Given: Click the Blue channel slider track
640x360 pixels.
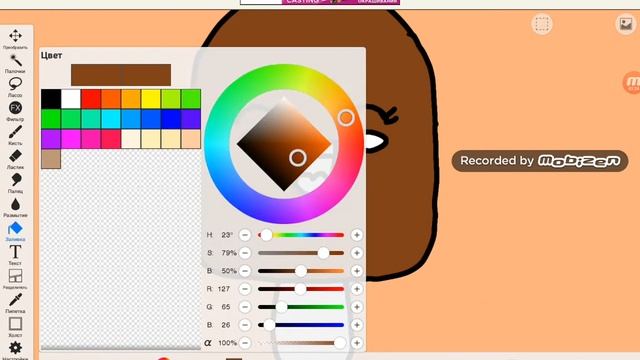Looking at the screenshot, I should [x=301, y=325].
